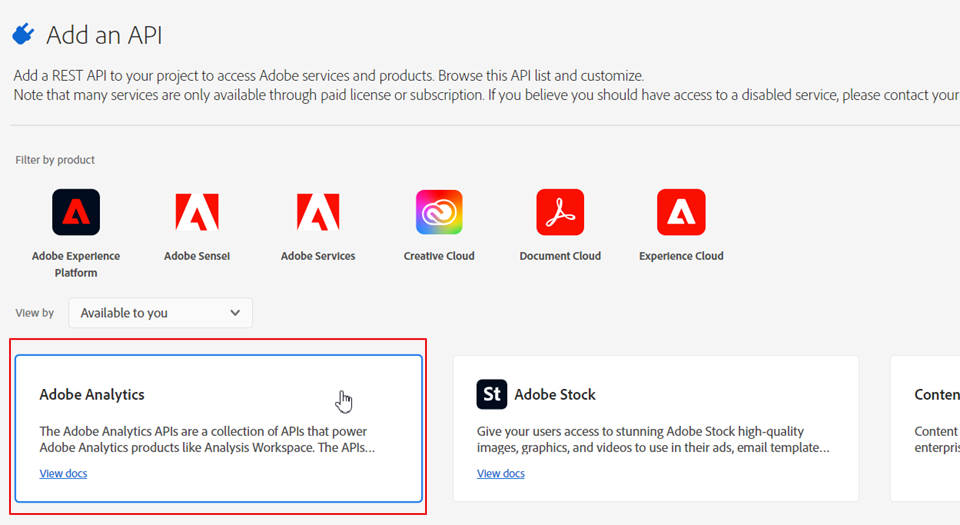Click the Adobe Analytics description text
This screenshot has height=525, width=960.
pyautogui.click(x=207, y=439)
